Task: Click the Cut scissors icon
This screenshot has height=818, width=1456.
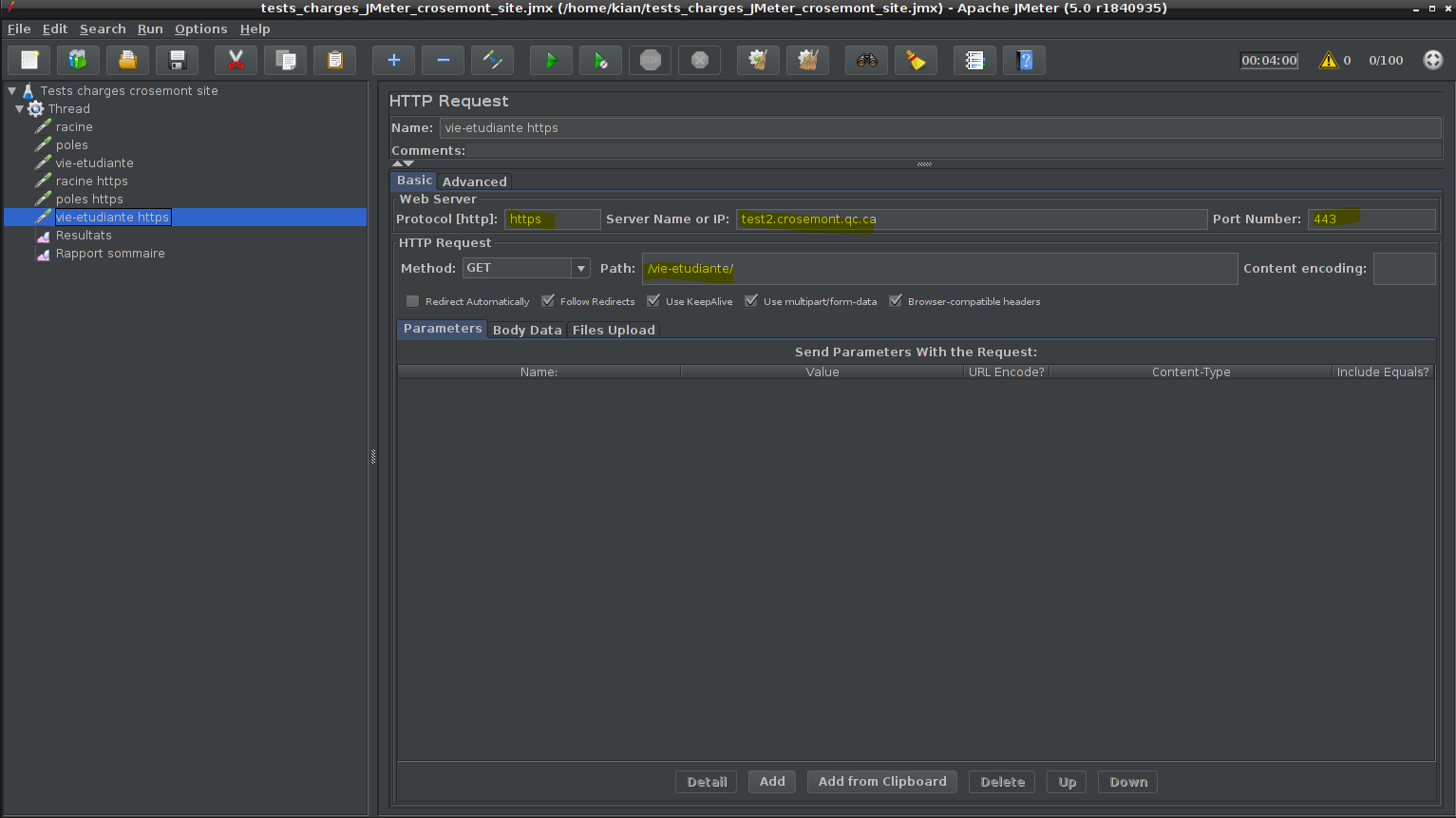Action: (x=236, y=61)
